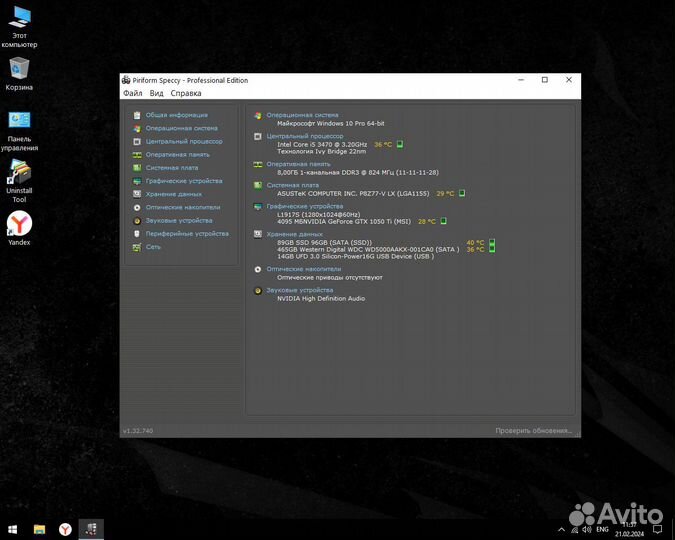The height and width of the screenshot is (540, 675).
Task: Click the sidebar CPU chip icon
Action: click(x=137, y=141)
